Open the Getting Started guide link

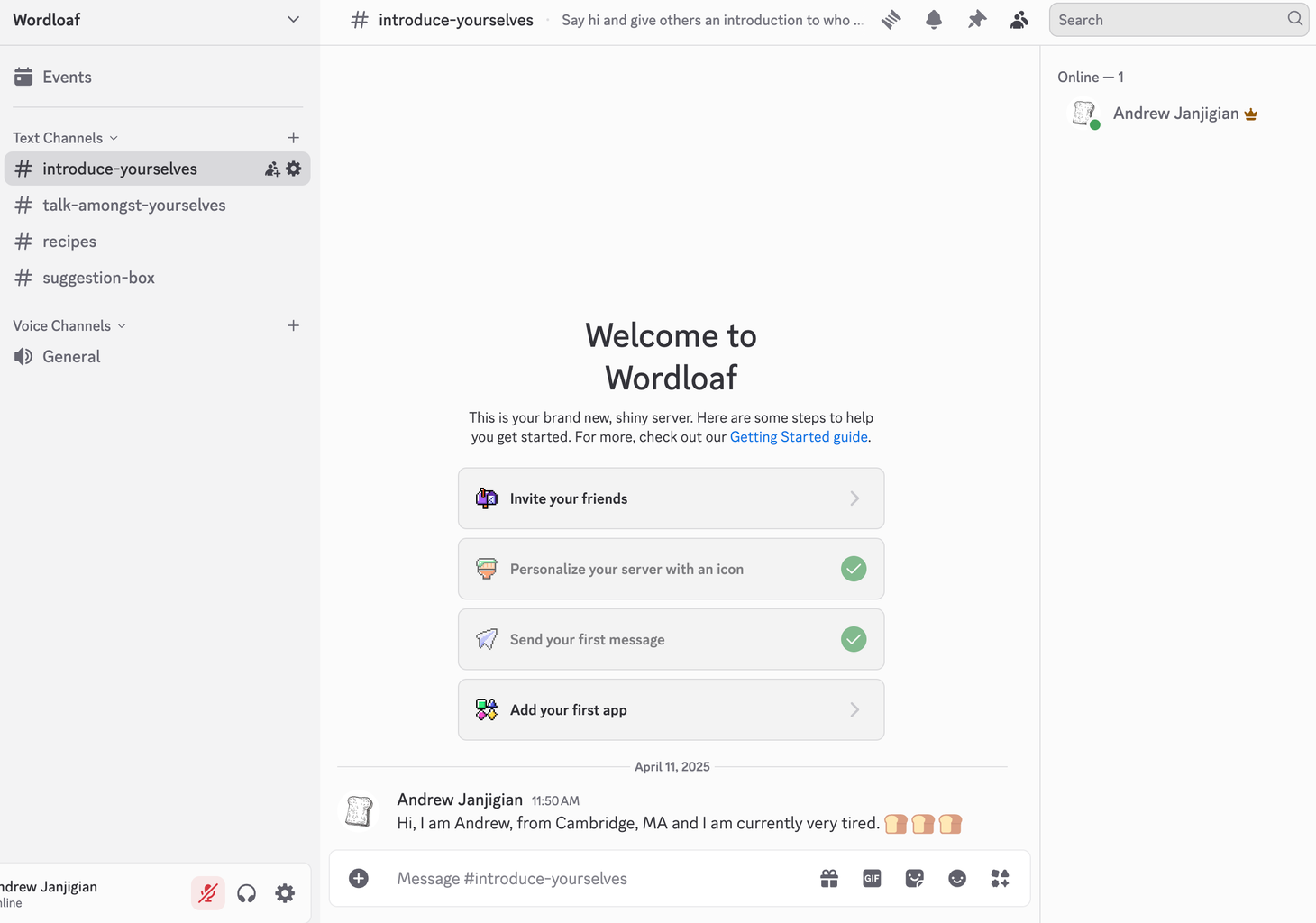798,436
